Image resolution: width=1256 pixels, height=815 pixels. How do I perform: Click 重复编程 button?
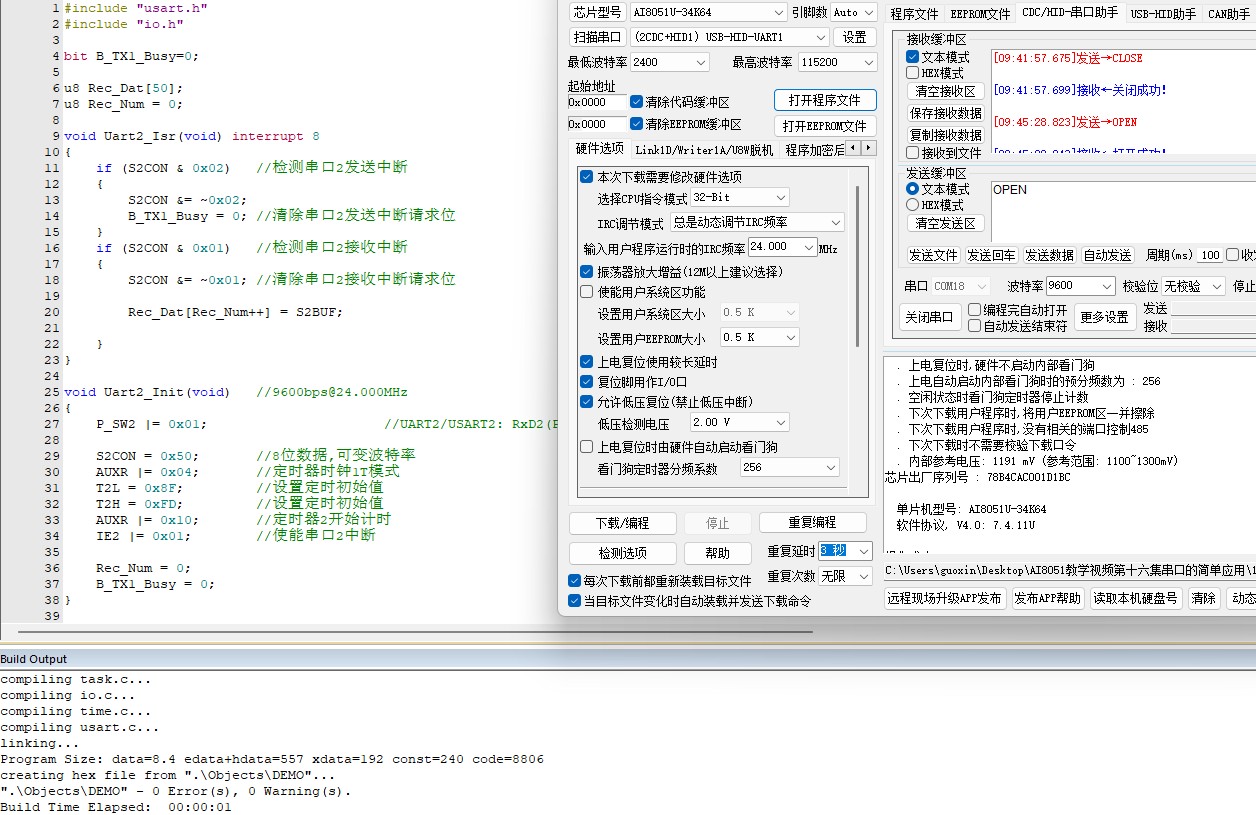pyautogui.click(x=812, y=522)
